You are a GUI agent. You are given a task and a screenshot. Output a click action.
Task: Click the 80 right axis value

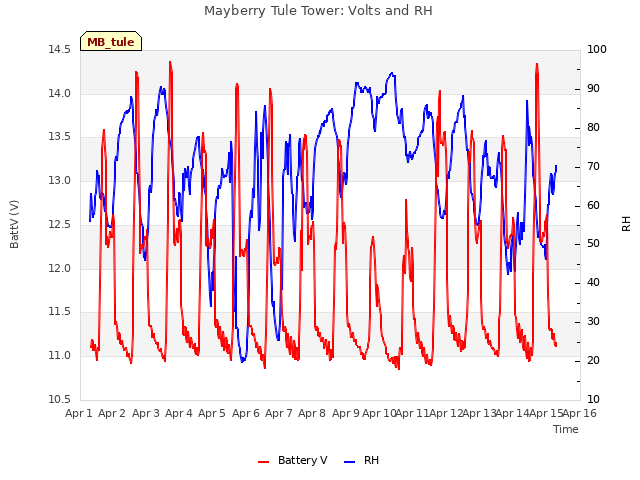593,127
